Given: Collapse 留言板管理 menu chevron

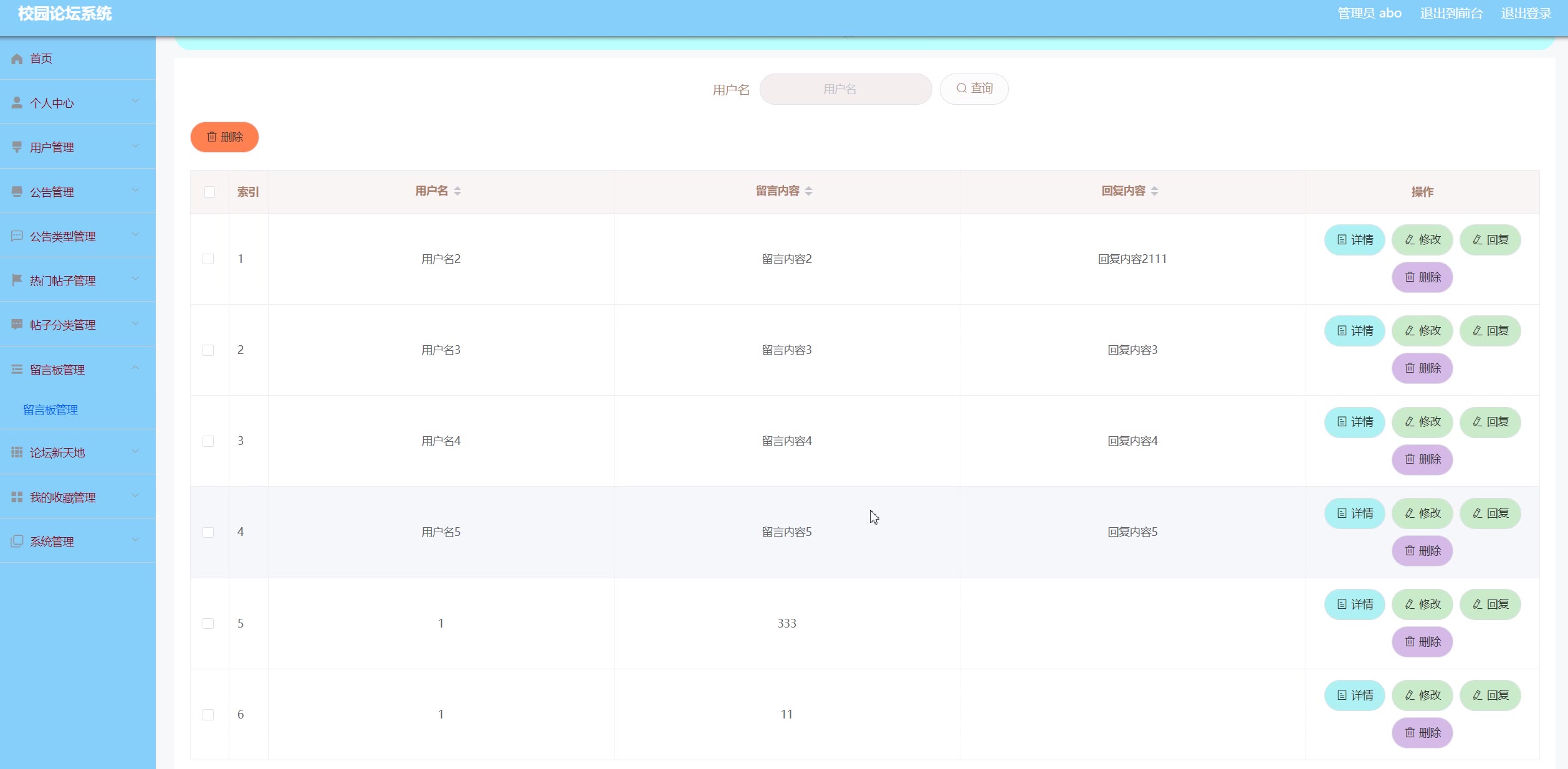Looking at the screenshot, I should coord(135,368).
